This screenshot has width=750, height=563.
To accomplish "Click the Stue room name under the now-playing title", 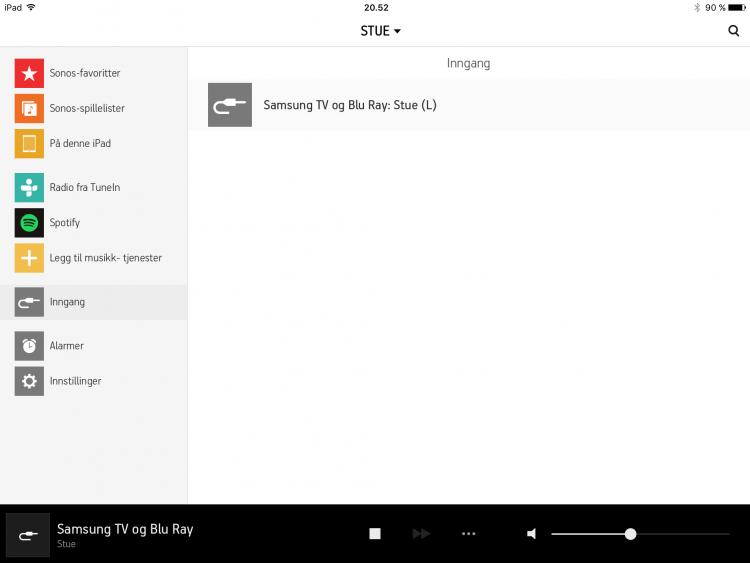I will pyautogui.click(x=66, y=544).
